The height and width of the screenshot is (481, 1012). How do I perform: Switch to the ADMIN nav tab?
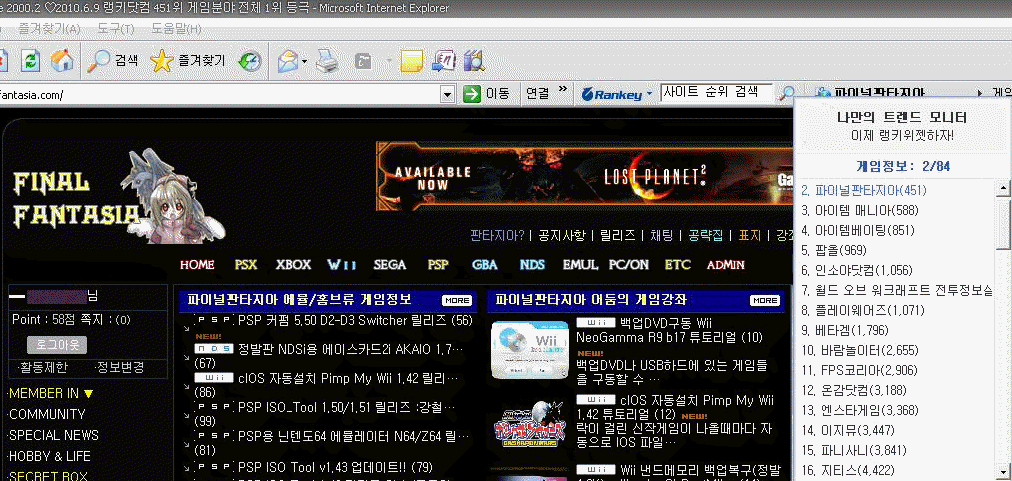coord(725,265)
